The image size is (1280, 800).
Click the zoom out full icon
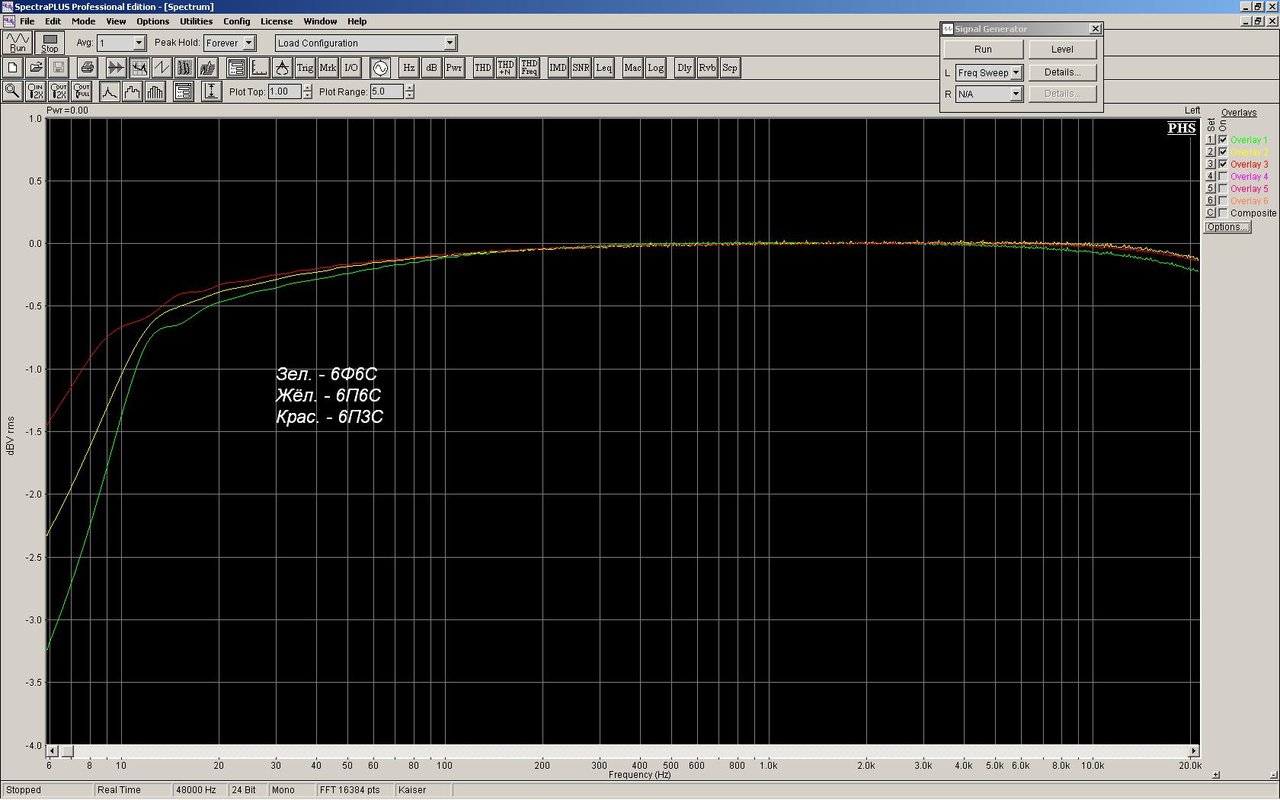coord(84,91)
